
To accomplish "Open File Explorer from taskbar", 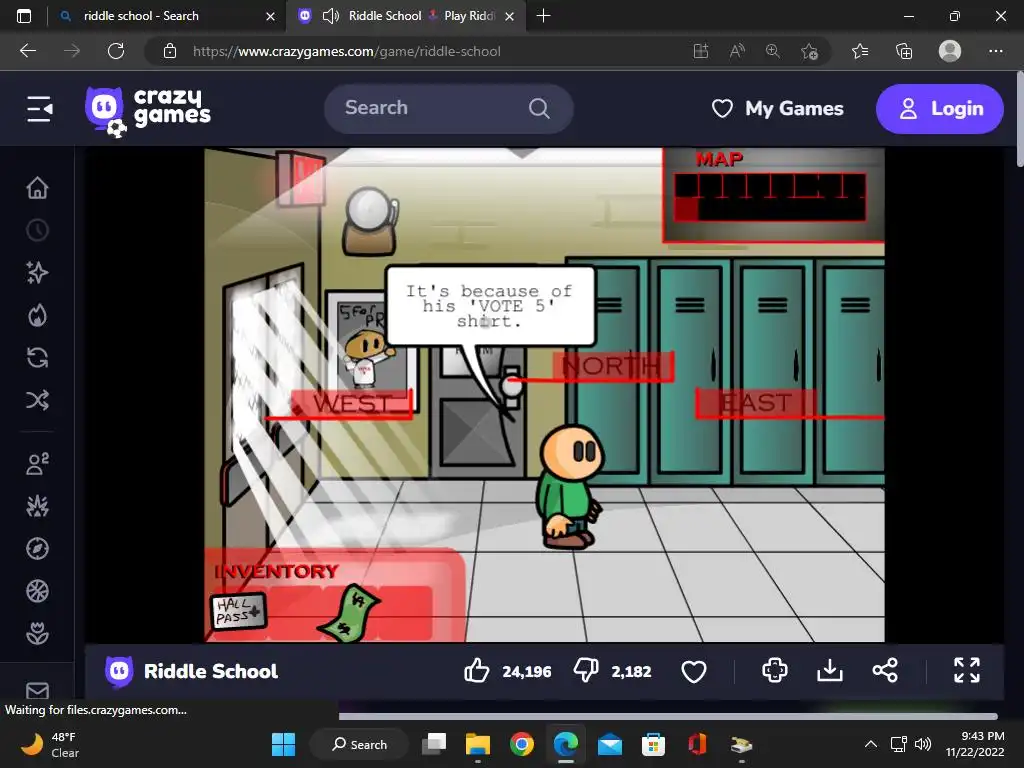I will [477, 744].
